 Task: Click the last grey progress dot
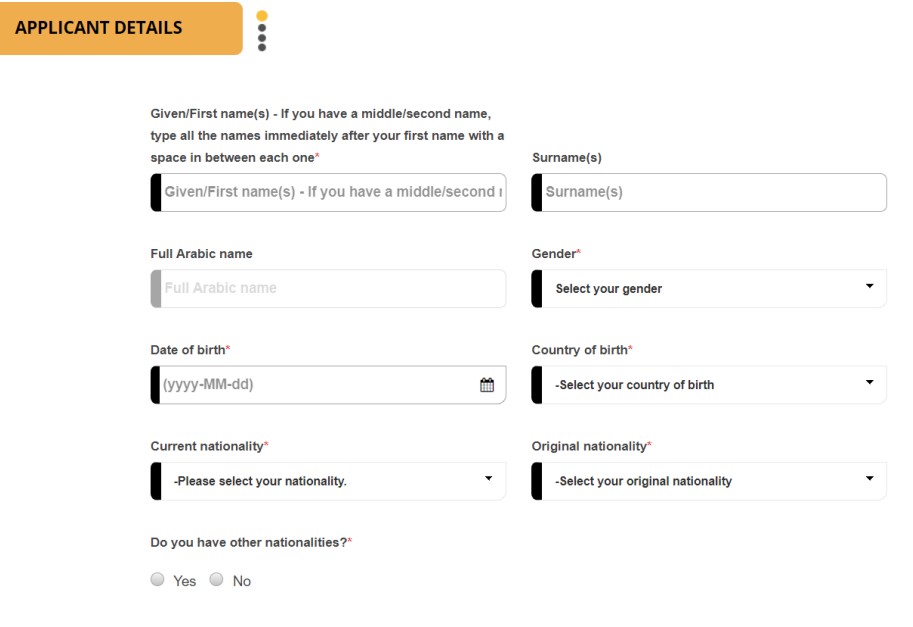tap(262, 47)
